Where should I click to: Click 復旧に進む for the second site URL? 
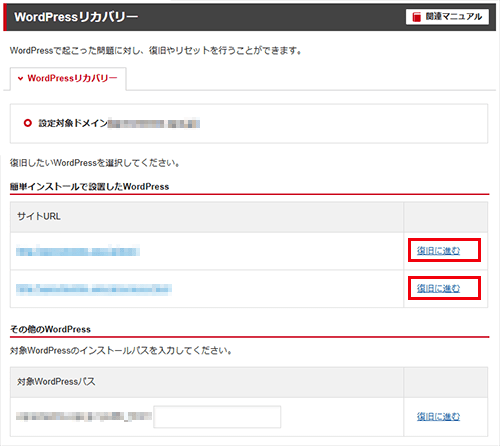438,288
